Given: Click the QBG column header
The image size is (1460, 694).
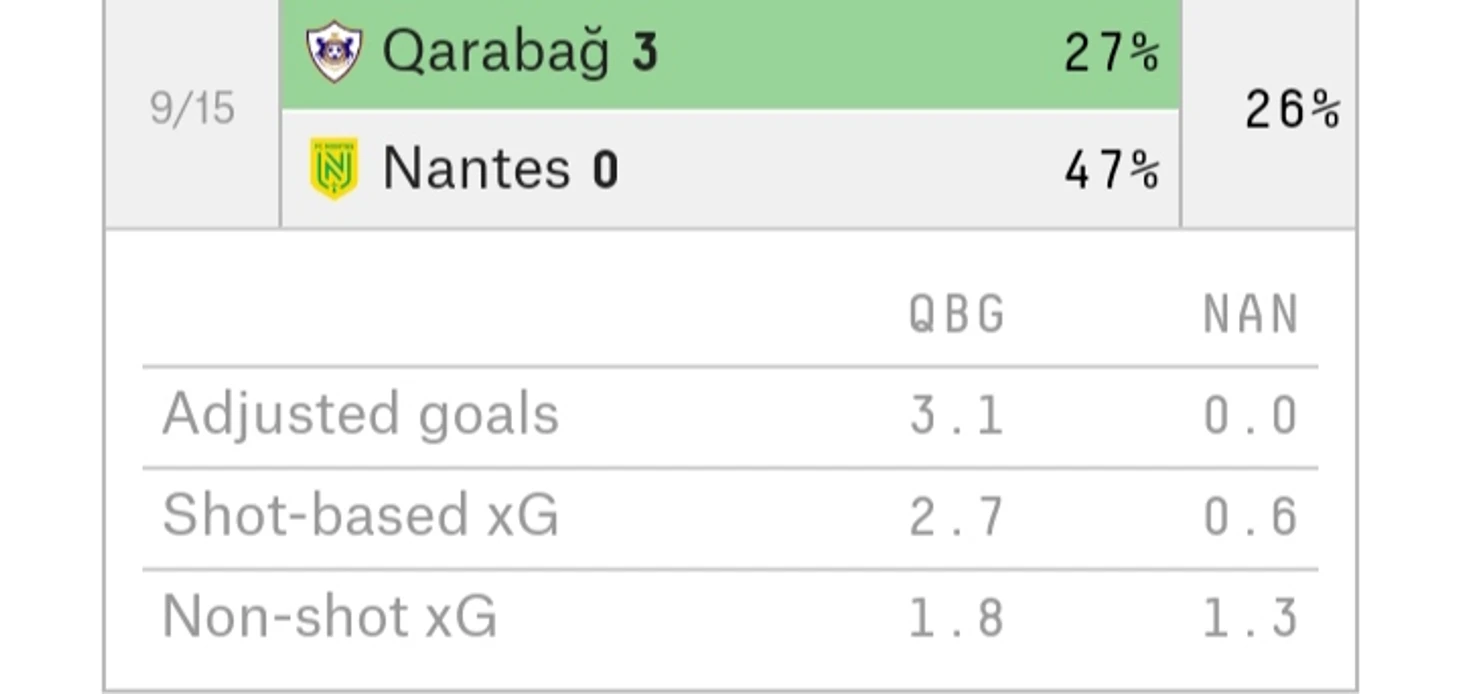Looking at the screenshot, I should [x=956, y=315].
